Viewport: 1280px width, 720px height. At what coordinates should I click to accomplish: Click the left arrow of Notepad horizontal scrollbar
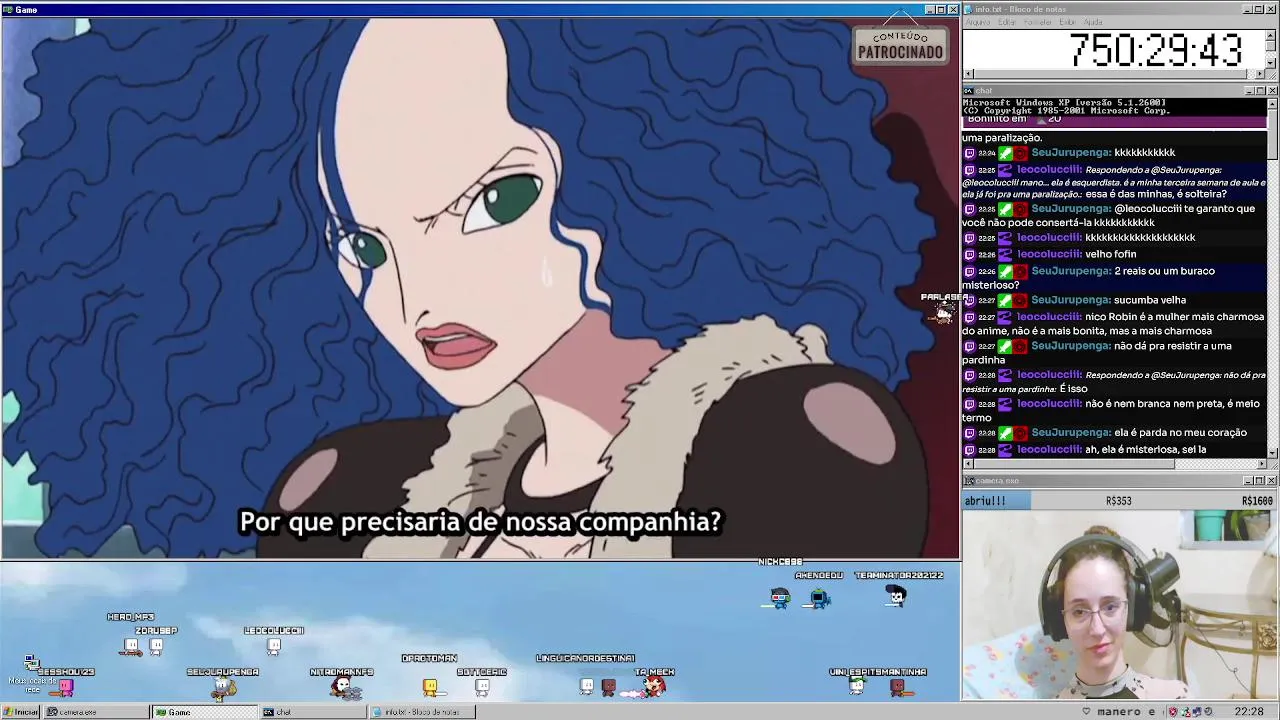[x=968, y=74]
